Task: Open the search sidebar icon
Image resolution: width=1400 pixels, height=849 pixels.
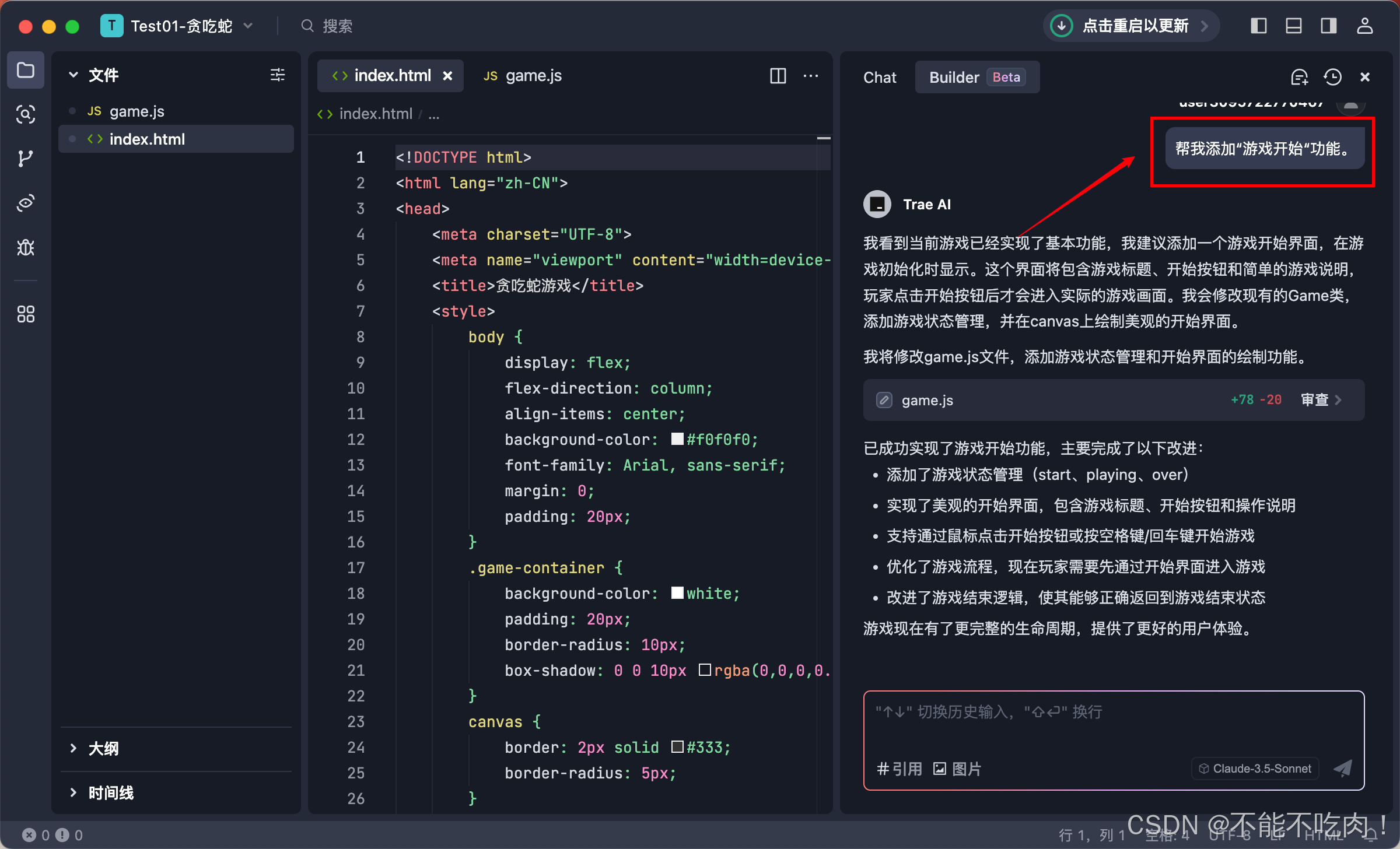Action: tap(25, 114)
